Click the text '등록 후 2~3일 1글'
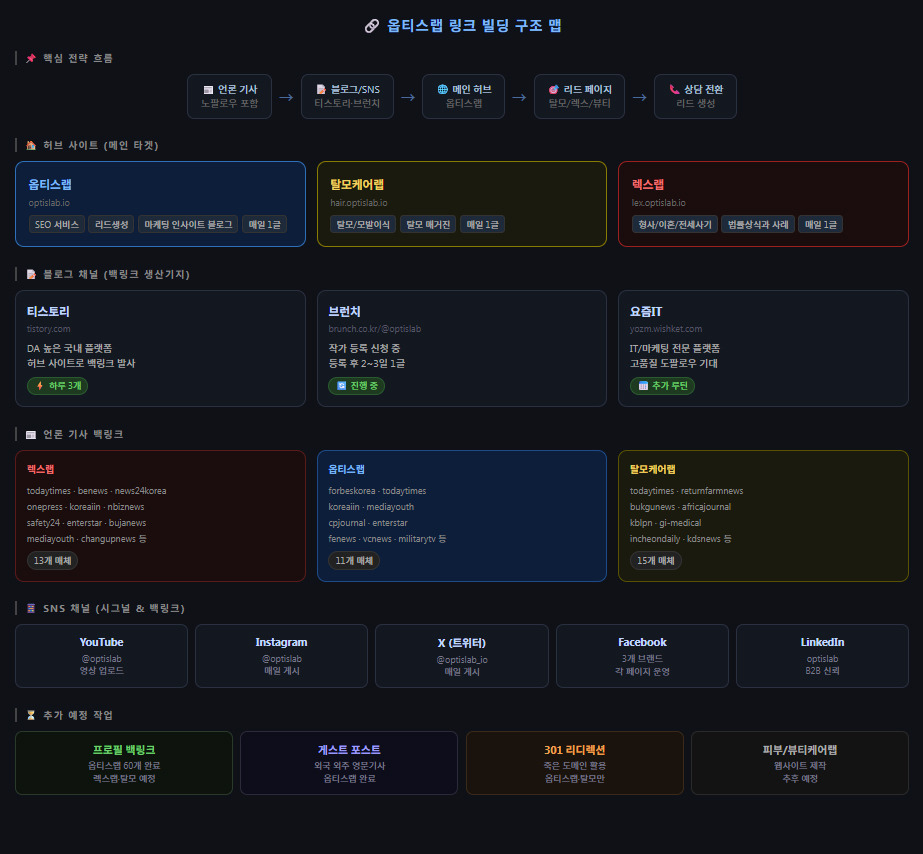The image size is (923, 854). pyautogui.click(x=366, y=364)
